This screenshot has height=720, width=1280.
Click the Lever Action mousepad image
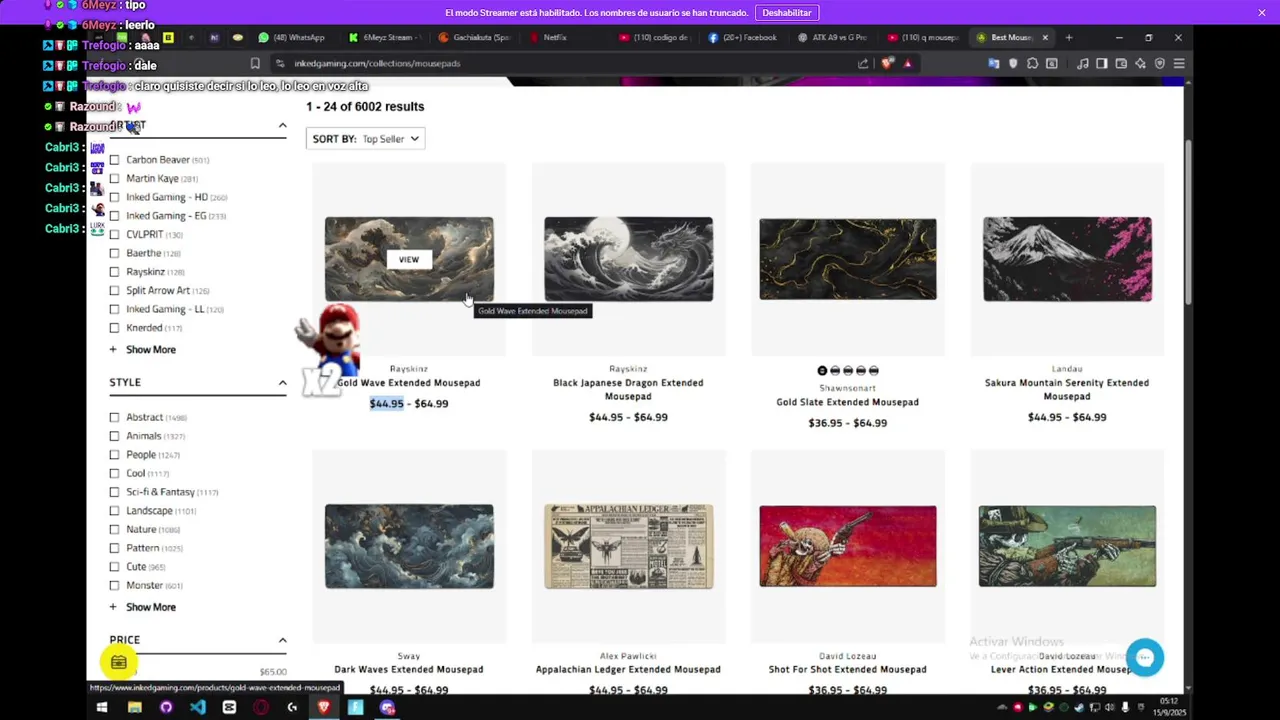(x=1067, y=546)
